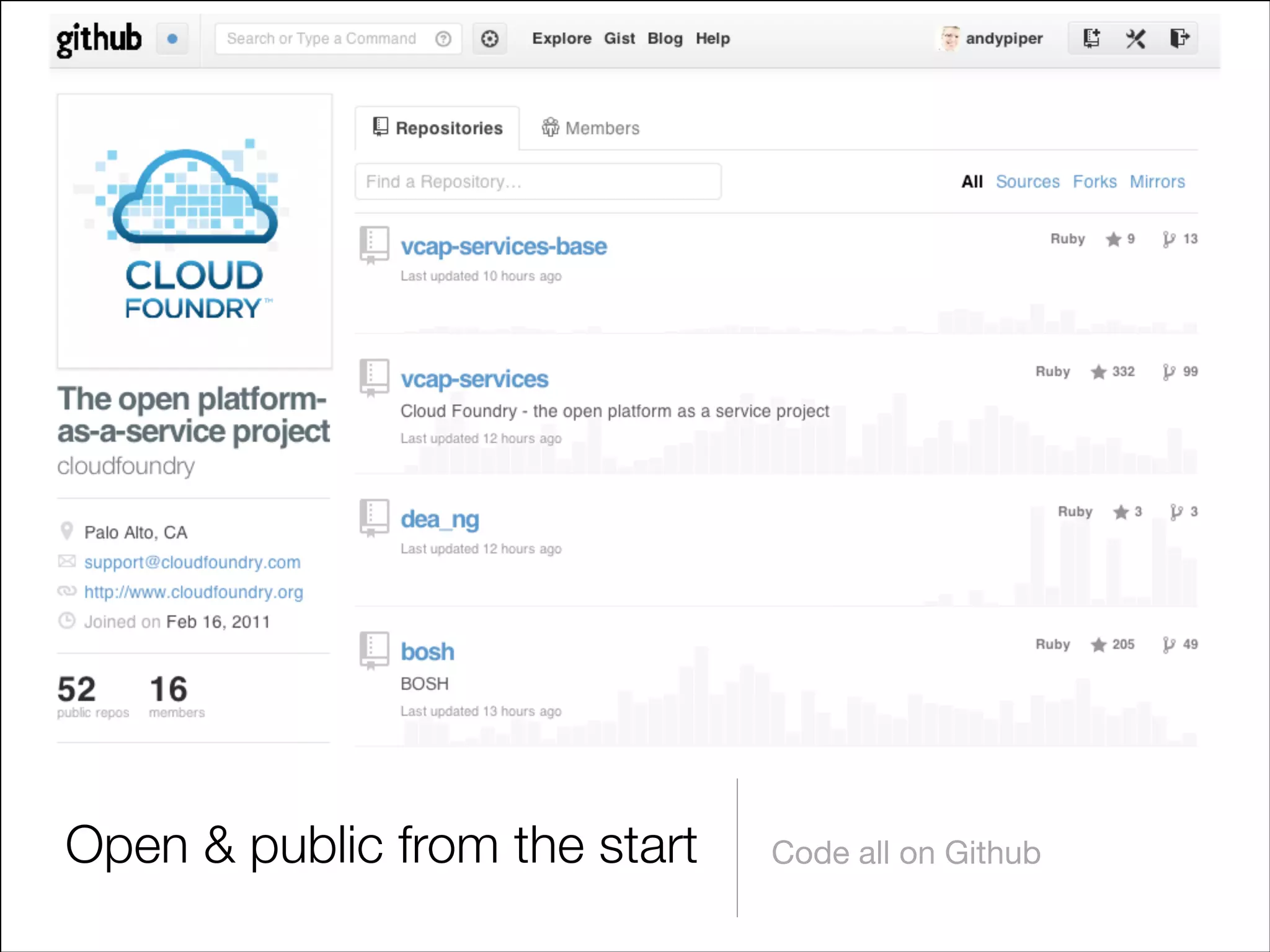Click the Joined on Feb 16, 2011 text
Image resolution: width=1270 pixels, height=952 pixels.
pos(177,622)
